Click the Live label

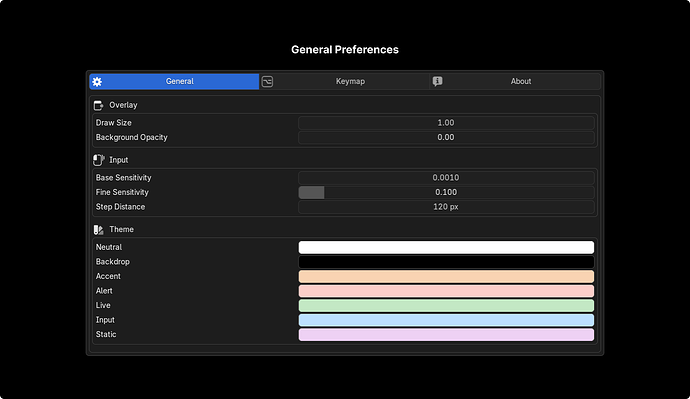click(x=103, y=305)
